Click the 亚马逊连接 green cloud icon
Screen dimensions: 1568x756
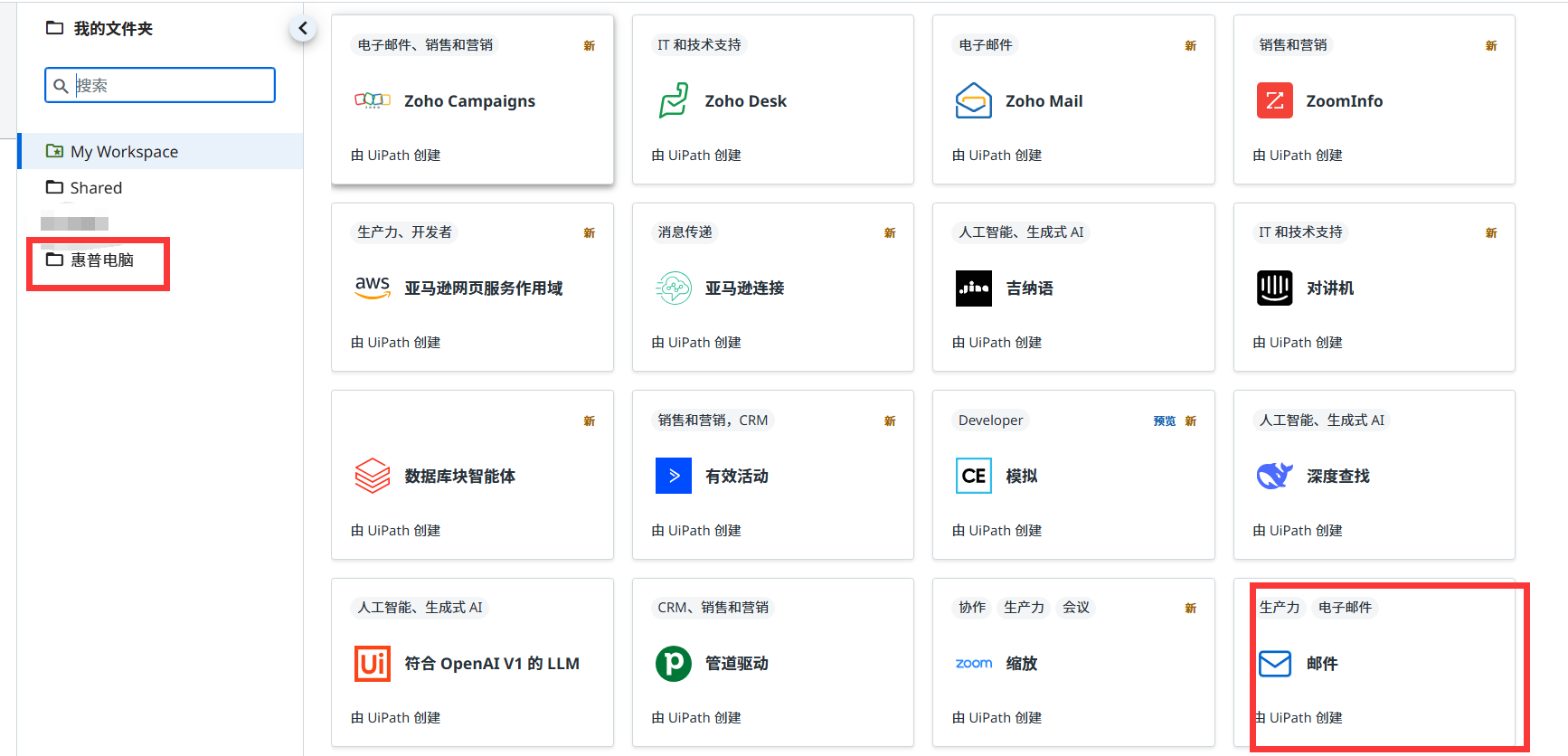(x=674, y=288)
